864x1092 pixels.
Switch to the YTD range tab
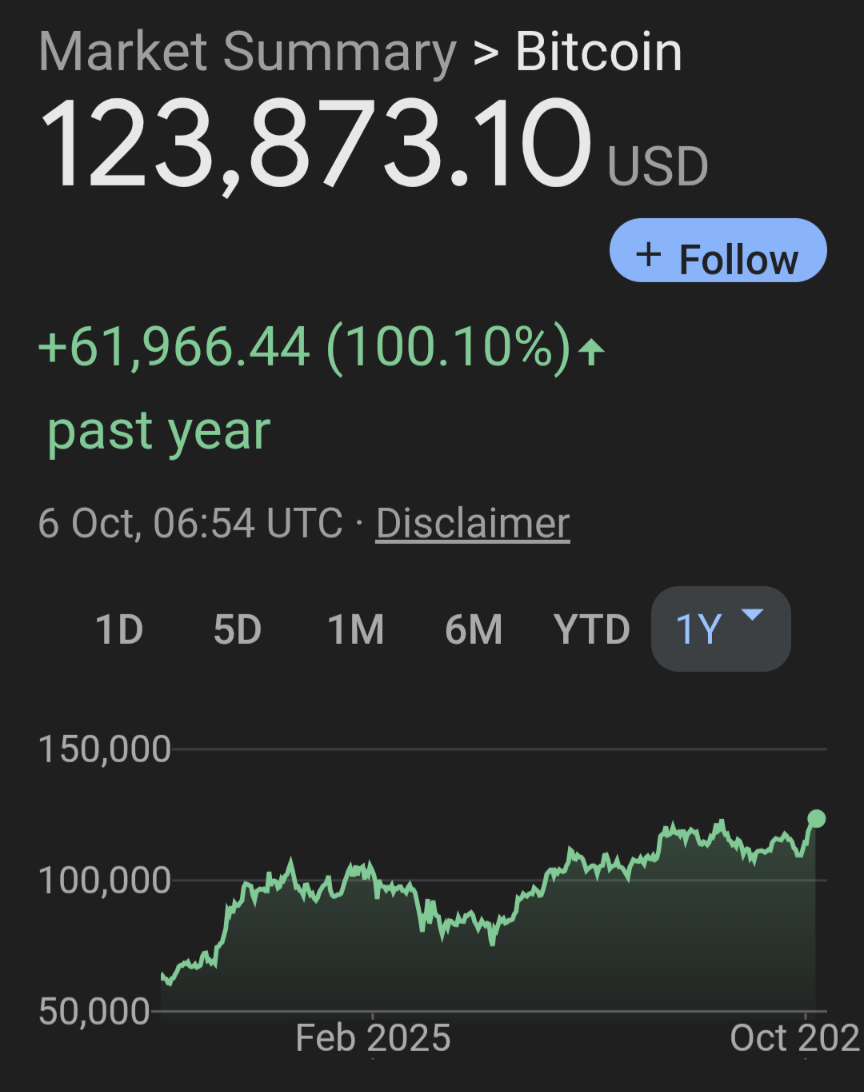592,630
